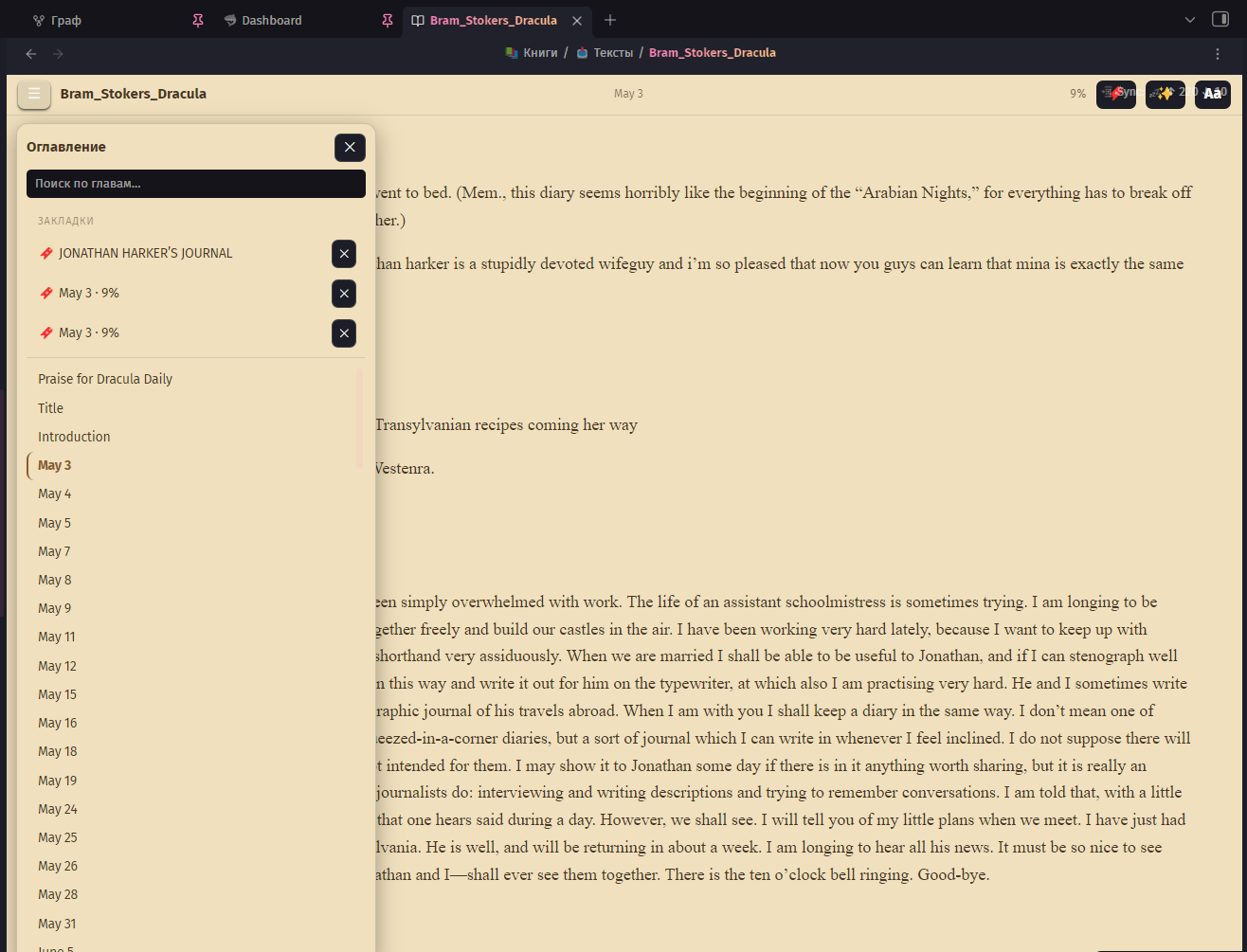Open a new tab with plus button

(610, 20)
